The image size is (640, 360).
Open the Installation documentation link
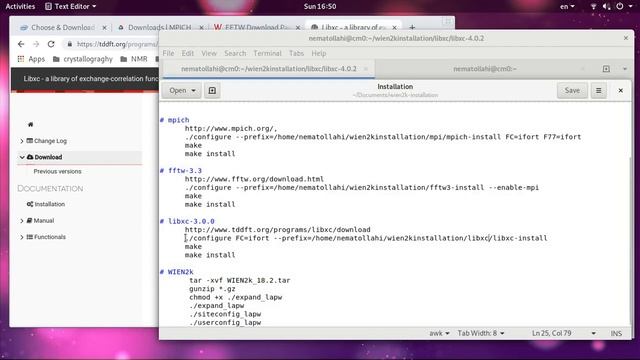(49, 204)
